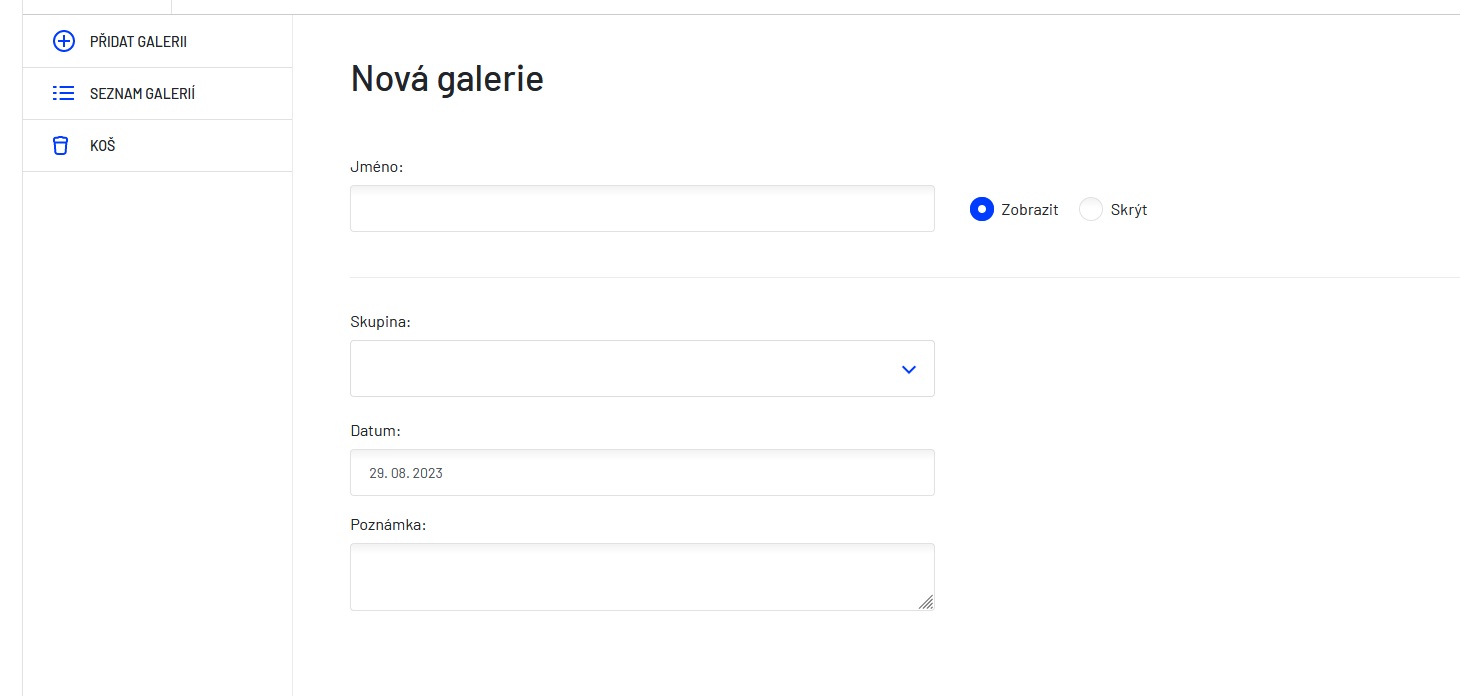1460x696 pixels.
Task: Select the Zobrazit radio button circle
Action: tap(982, 209)
